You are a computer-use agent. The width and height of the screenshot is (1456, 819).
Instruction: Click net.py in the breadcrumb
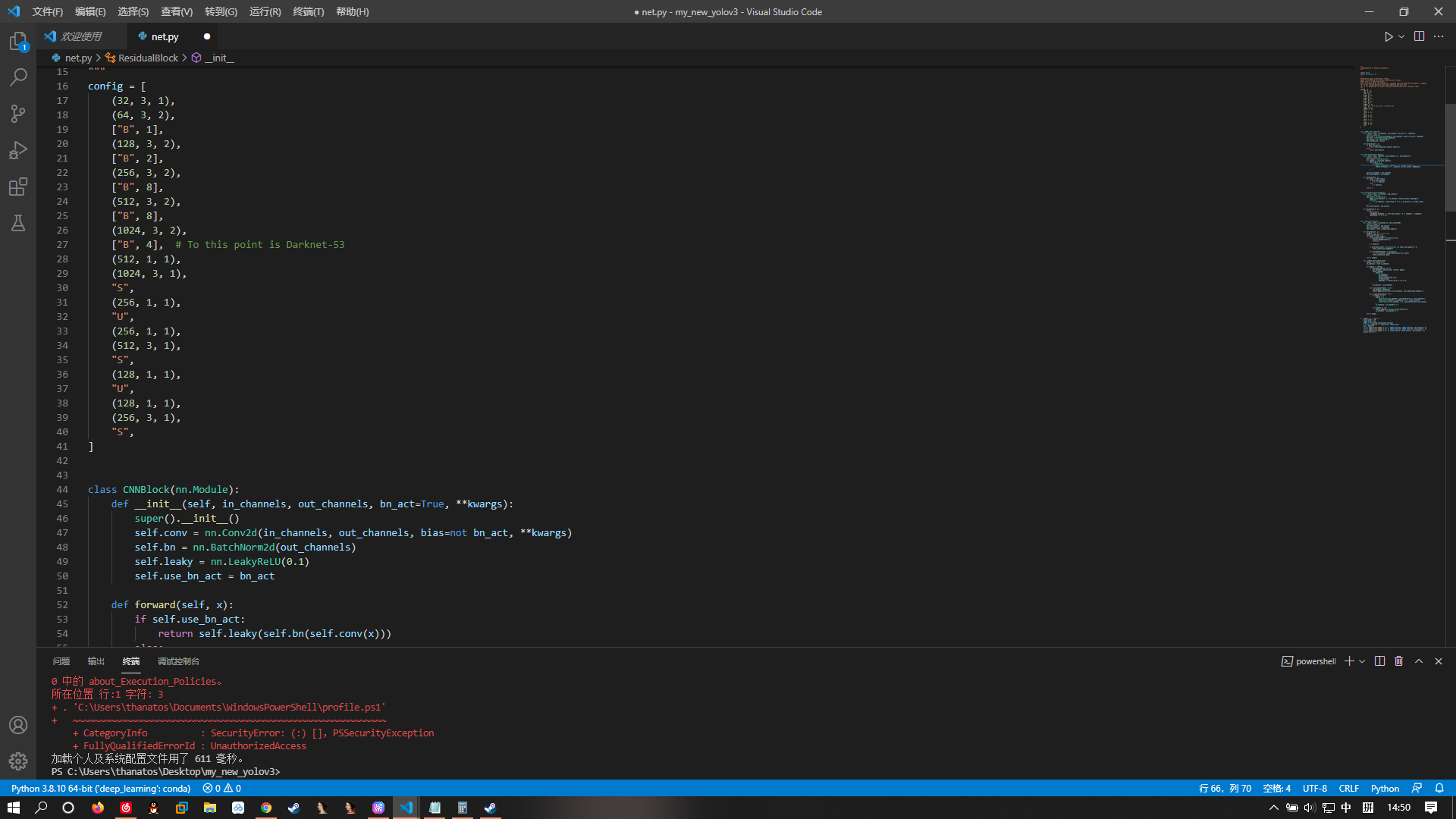tap(78, 58)
